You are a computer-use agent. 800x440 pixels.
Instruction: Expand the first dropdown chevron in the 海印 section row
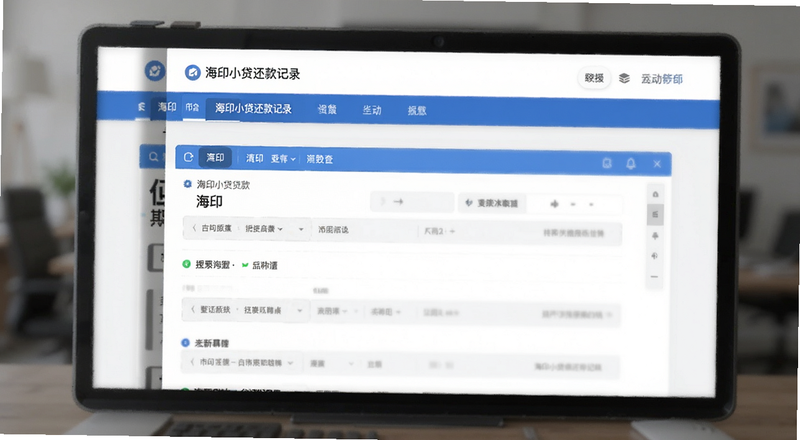(280, 229)
